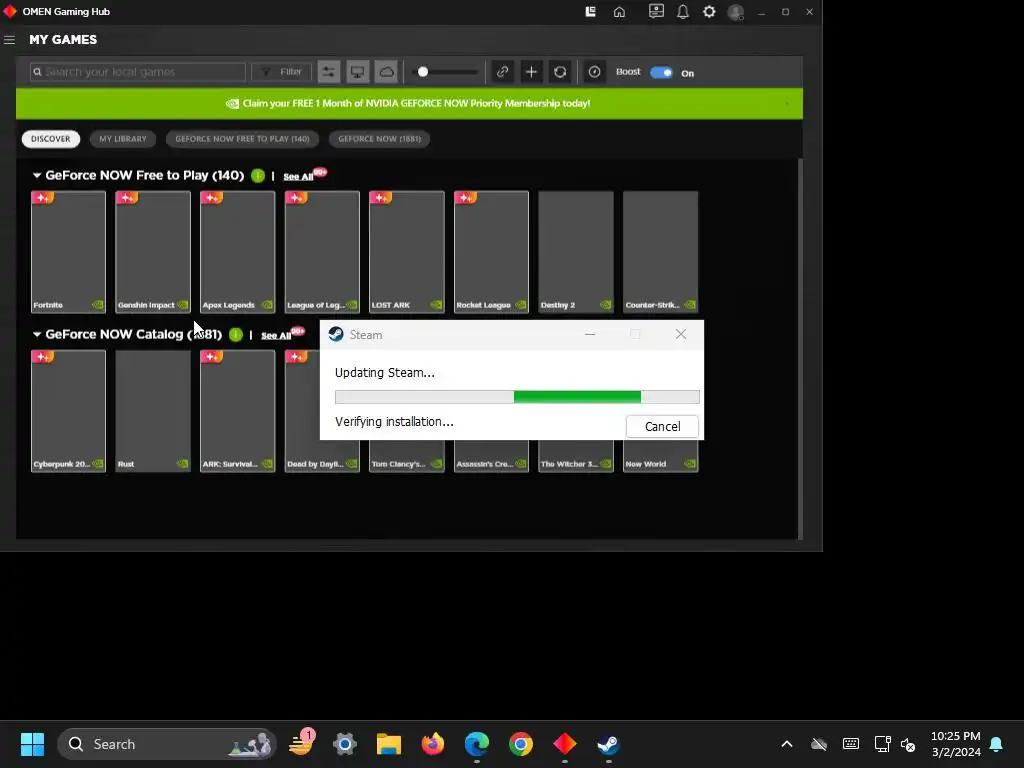Collapse the GeForce NOW Catalog section
This screenshot has height=768, width=1024.
pyautogui.click(x=37, y=334)
